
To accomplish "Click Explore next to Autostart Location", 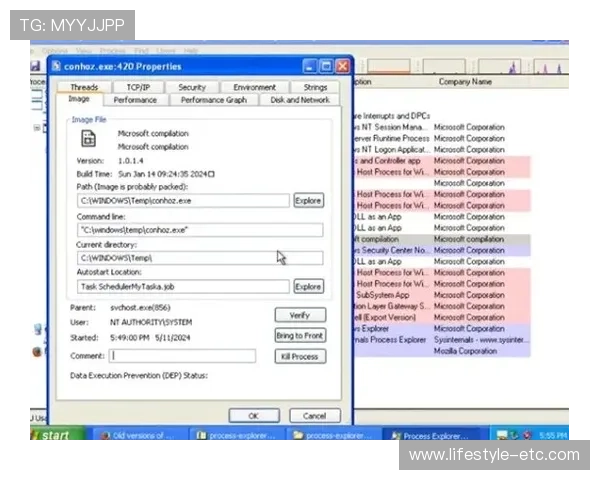I will pyautogui.click(x=308, y=286).
